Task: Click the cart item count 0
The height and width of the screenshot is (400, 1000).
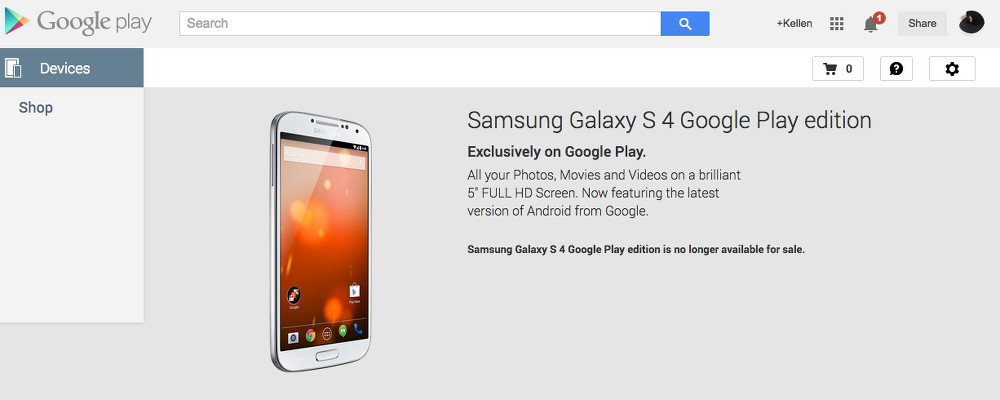Action: point(849,69)
